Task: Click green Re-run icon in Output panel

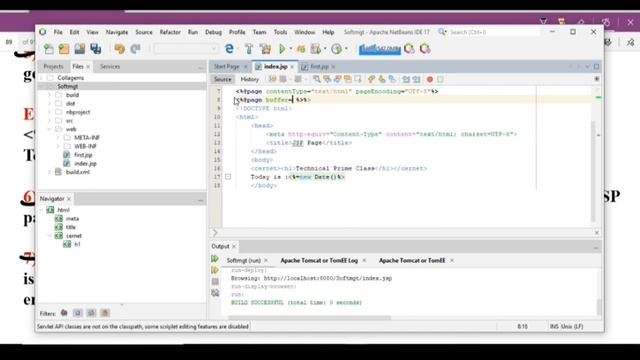Action: (x=215, y=259)
